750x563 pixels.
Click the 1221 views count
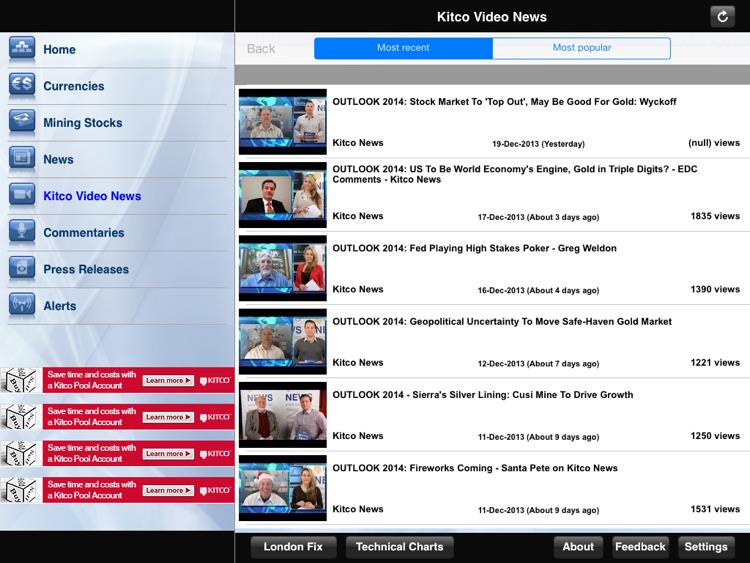click(715, 363)
